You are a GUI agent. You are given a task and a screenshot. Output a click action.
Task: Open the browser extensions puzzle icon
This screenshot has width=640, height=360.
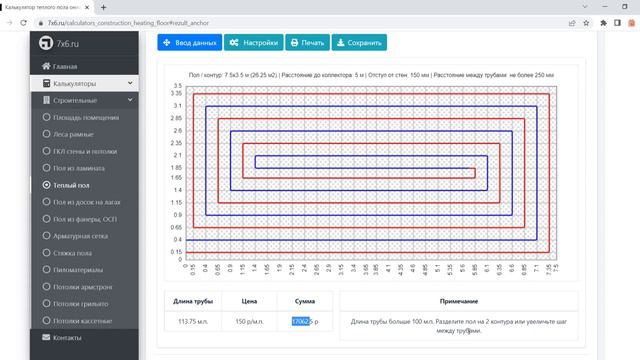click(x=603, y=23)
